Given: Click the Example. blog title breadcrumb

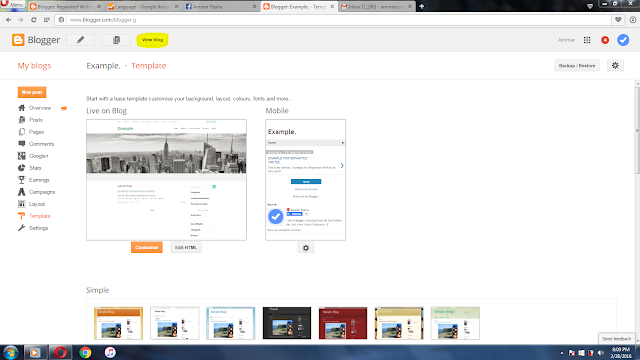Looking at the screenshot, I should [x=103, y=66].
